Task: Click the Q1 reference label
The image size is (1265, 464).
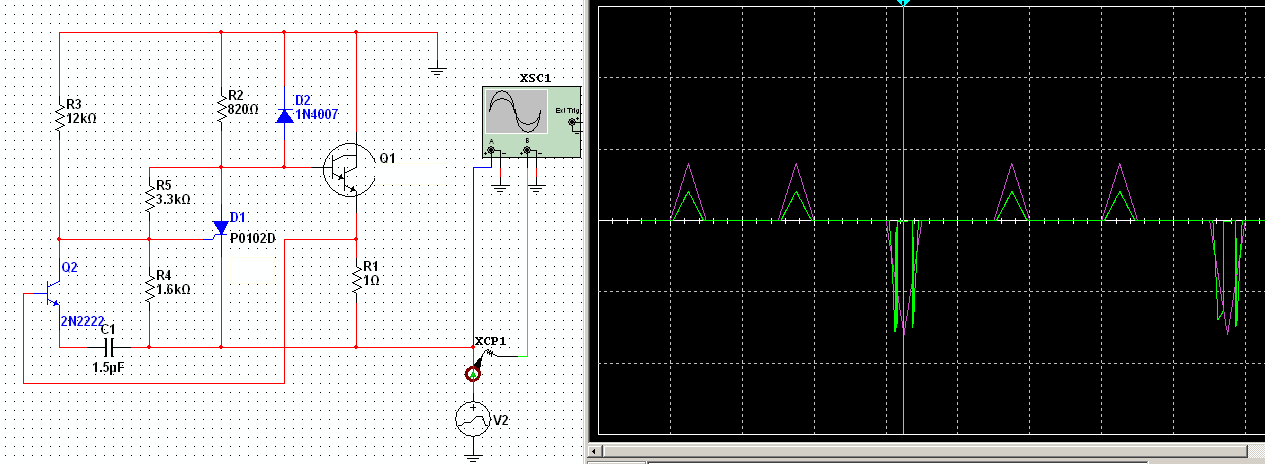Action: [387, 158]
